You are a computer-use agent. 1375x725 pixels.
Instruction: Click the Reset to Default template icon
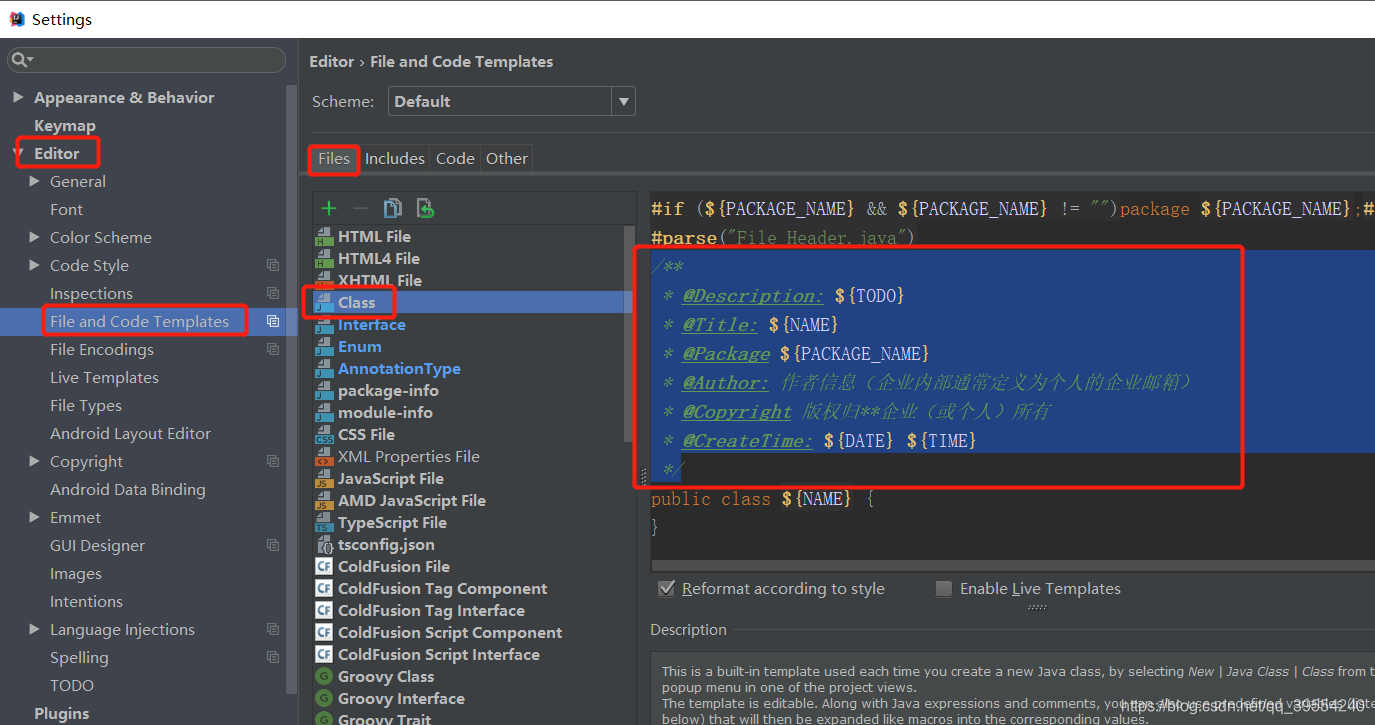[x=425, y=208]
